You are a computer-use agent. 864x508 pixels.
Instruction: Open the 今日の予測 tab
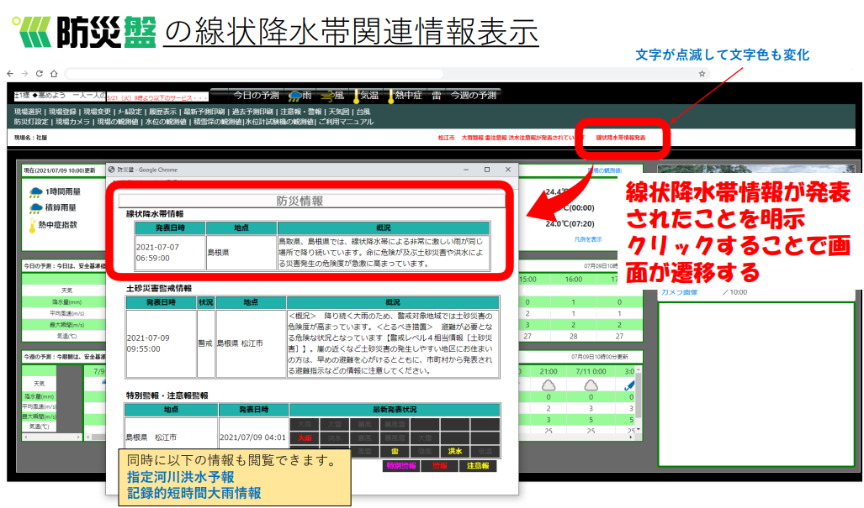tap(256, 95)
